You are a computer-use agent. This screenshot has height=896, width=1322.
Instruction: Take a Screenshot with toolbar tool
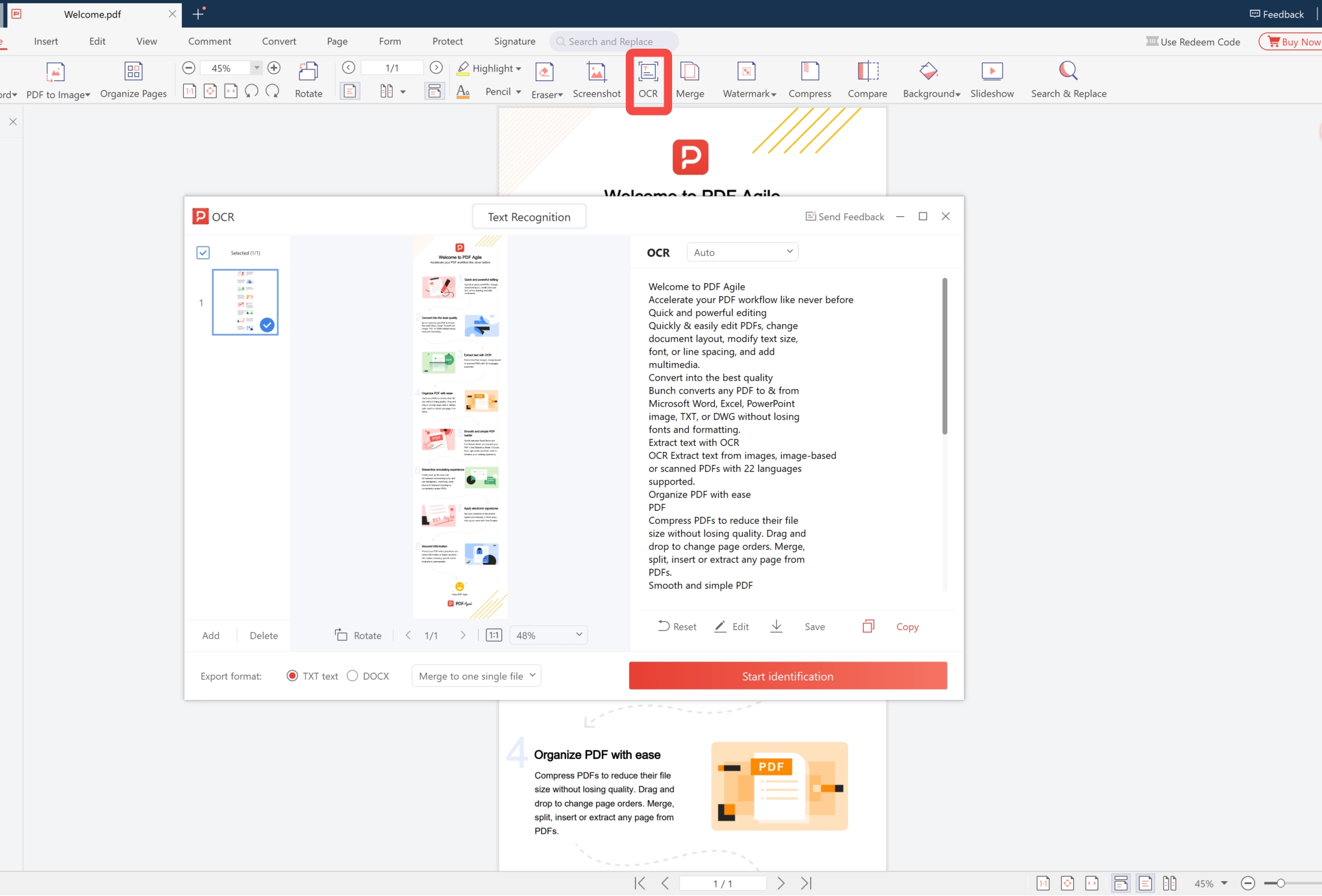[597, 81]
